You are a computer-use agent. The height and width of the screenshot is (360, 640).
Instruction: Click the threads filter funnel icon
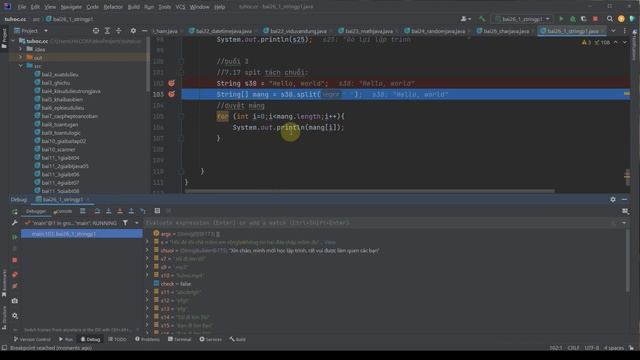125,223
